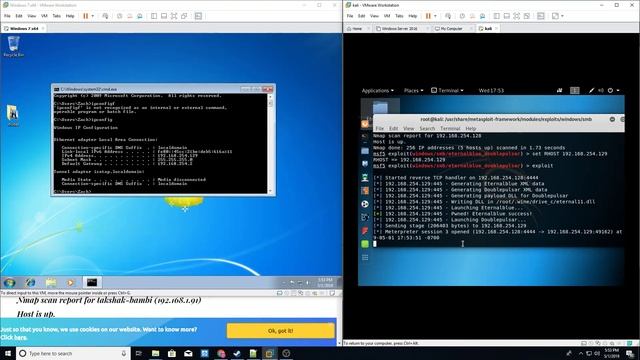Image resolution: width=640 pixels, height=360 pixels.
Task: Open Windows 7 Start menu orb
Action: (x=9, y=282)
